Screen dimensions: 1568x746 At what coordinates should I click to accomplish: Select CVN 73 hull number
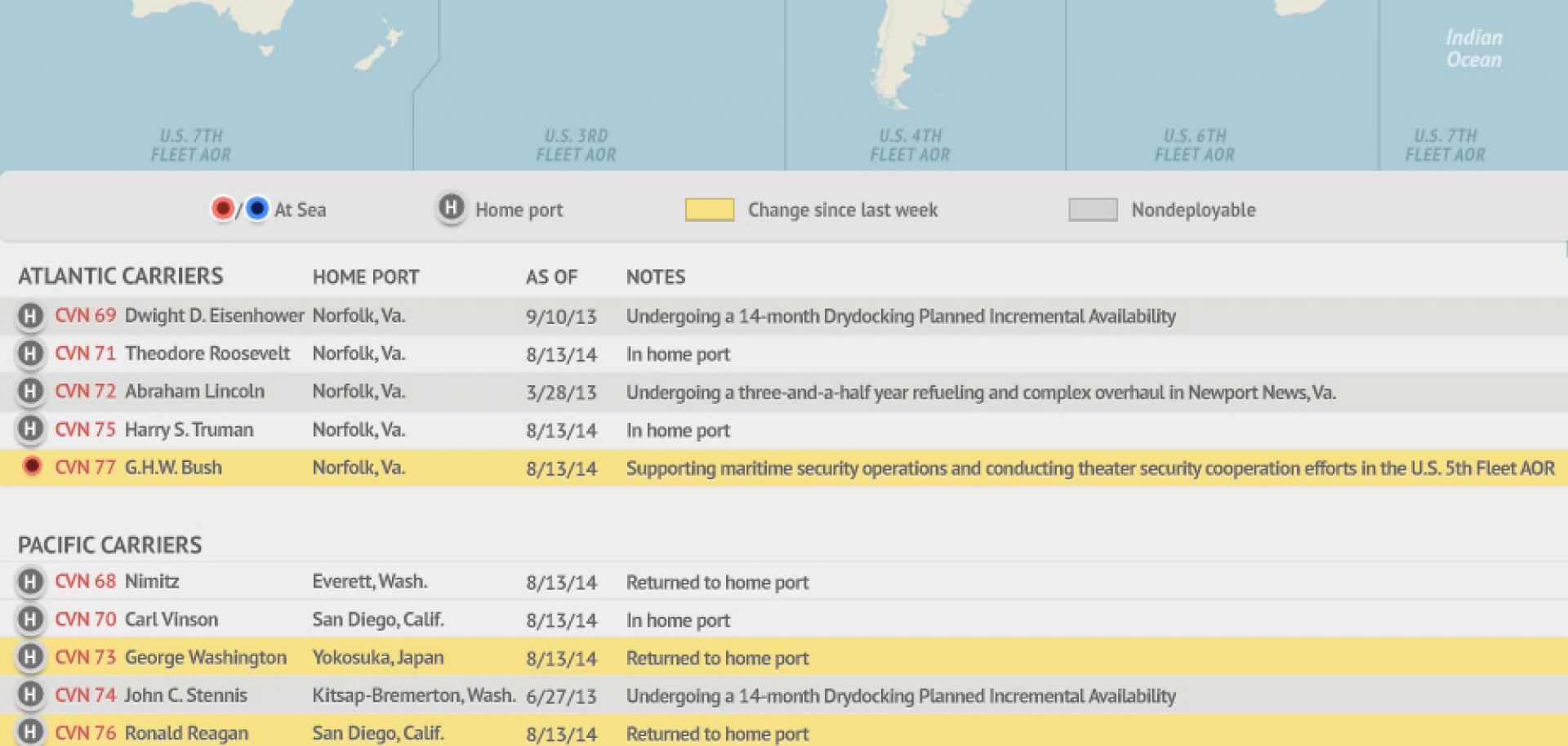(86, 658)
